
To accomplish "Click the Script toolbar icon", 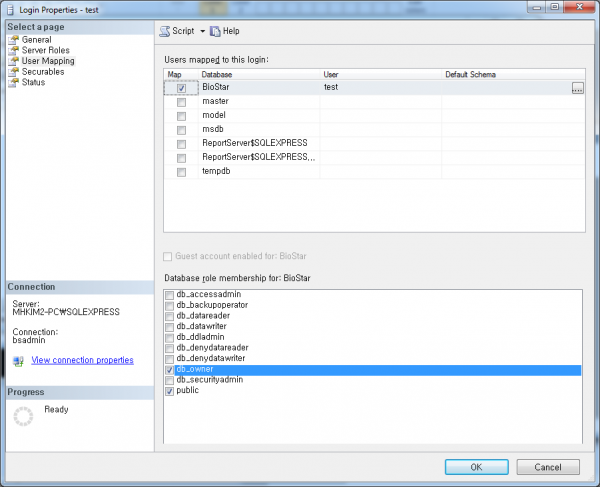I will 166,31.
